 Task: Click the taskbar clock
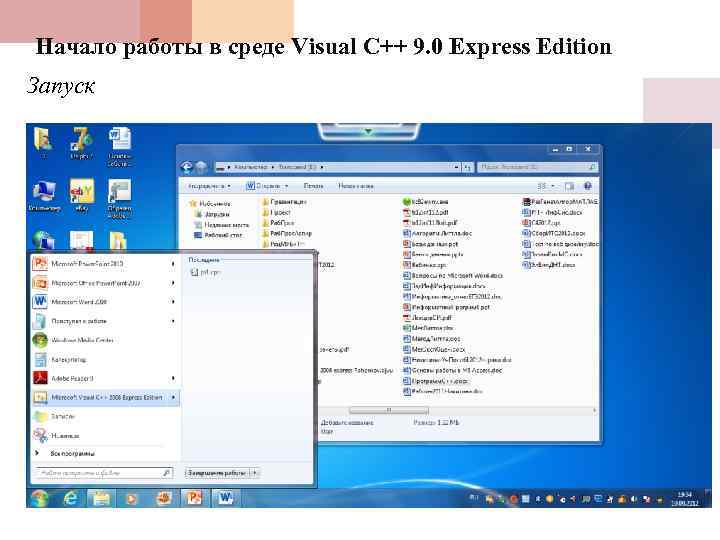(x=685, y=499)
